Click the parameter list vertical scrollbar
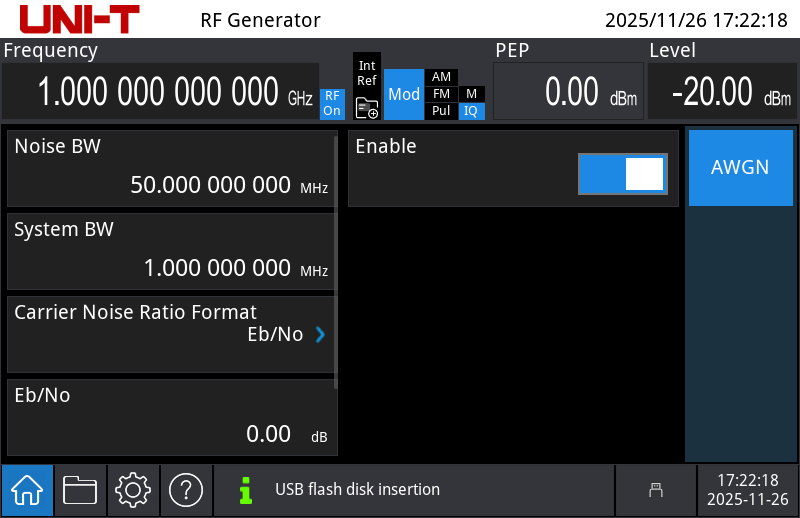 pos(336,260)
